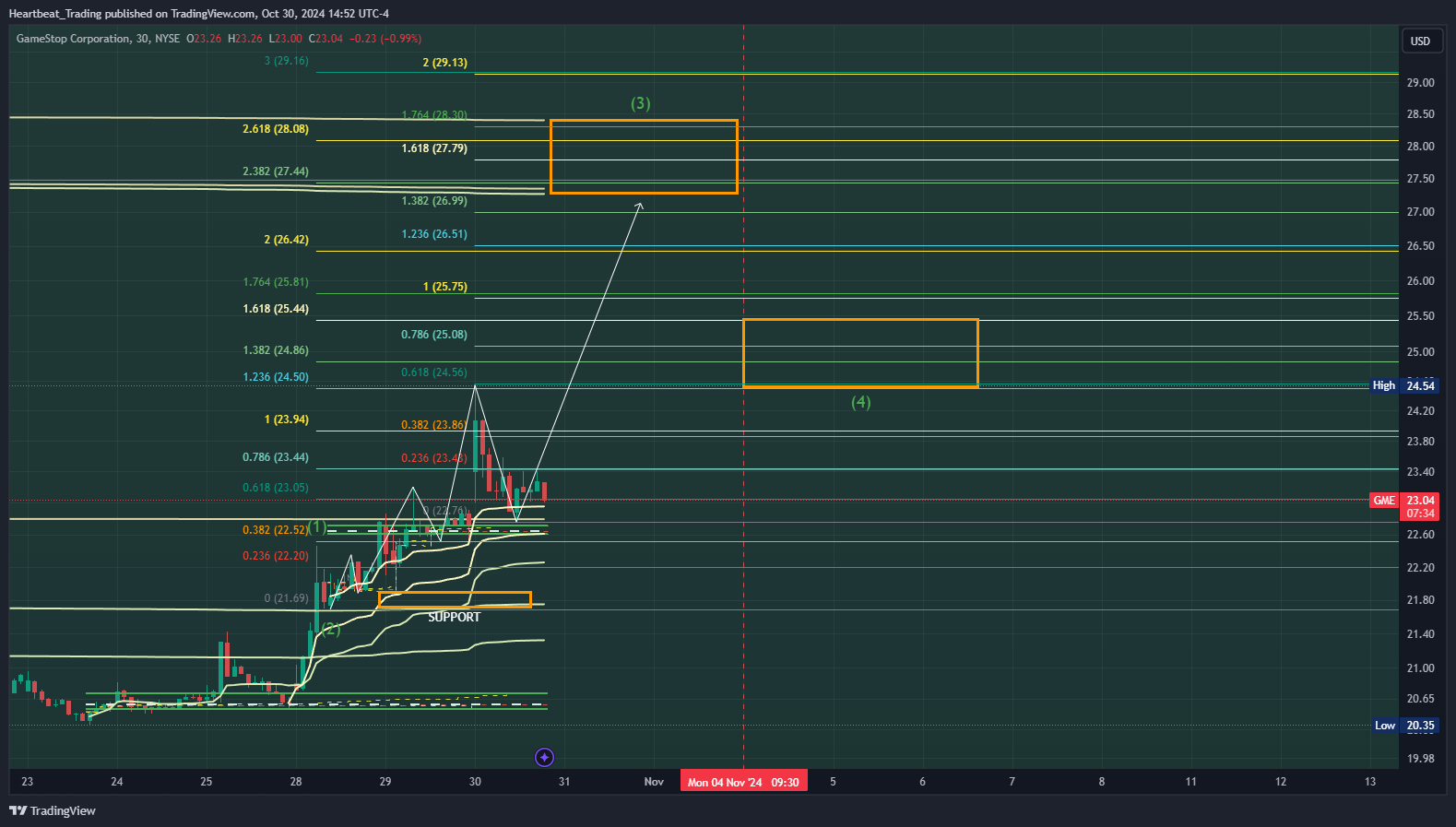
Task: Click the change value −0.23 (−0.99%)
Action: point(385,39)
